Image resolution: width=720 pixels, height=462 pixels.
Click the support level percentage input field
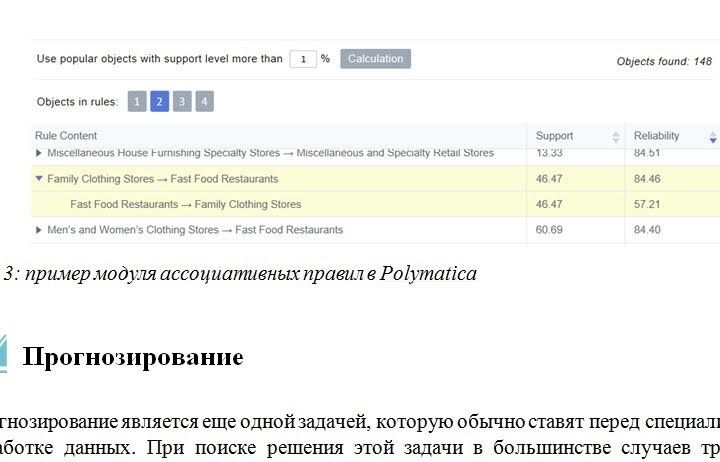coord(303,59)
